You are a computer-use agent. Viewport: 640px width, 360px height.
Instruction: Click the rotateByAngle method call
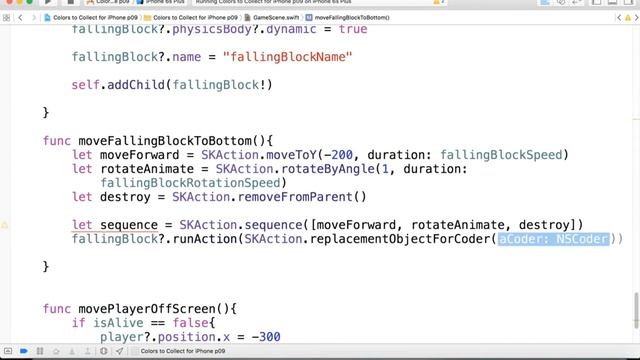(328, 169)
